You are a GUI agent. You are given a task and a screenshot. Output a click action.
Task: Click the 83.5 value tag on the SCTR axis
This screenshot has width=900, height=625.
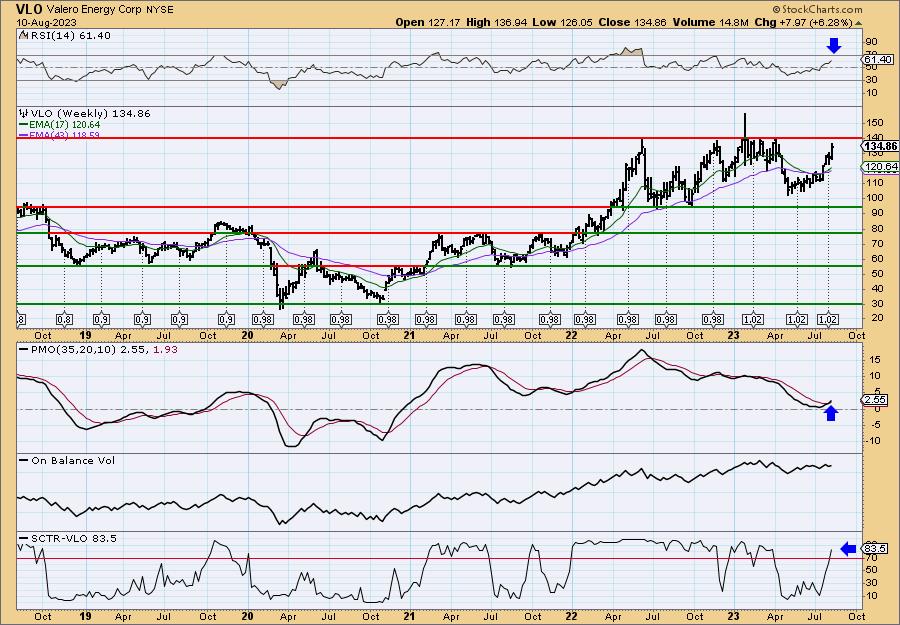coord(875,549)
